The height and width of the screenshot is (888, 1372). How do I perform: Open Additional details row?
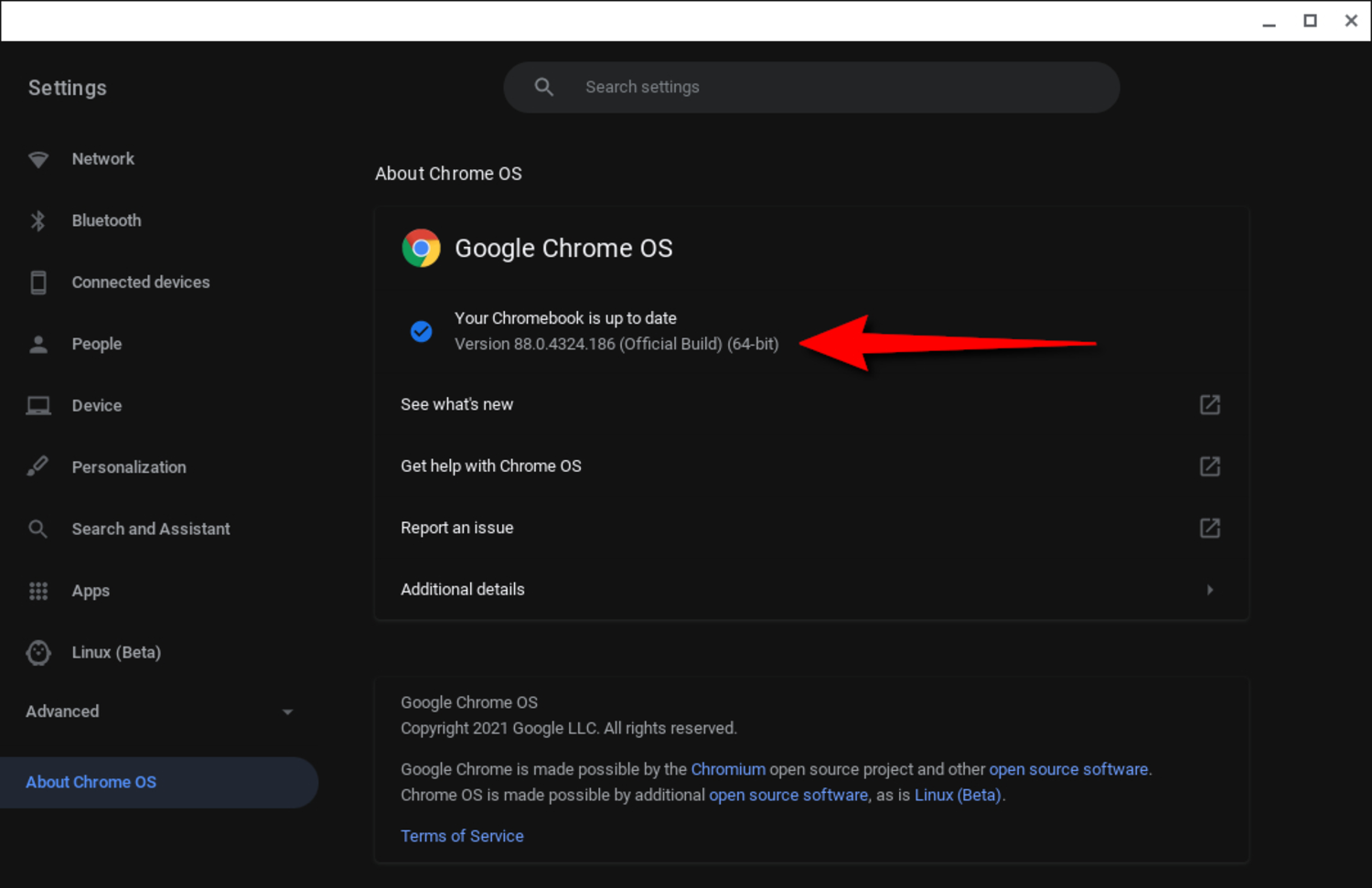[811, 590]
